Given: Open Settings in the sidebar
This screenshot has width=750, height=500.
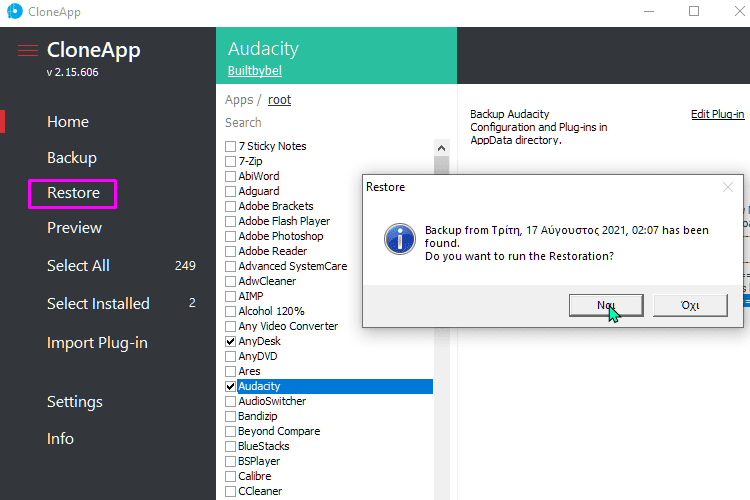Looking at the screenshot, I should [x=75, y=402].
